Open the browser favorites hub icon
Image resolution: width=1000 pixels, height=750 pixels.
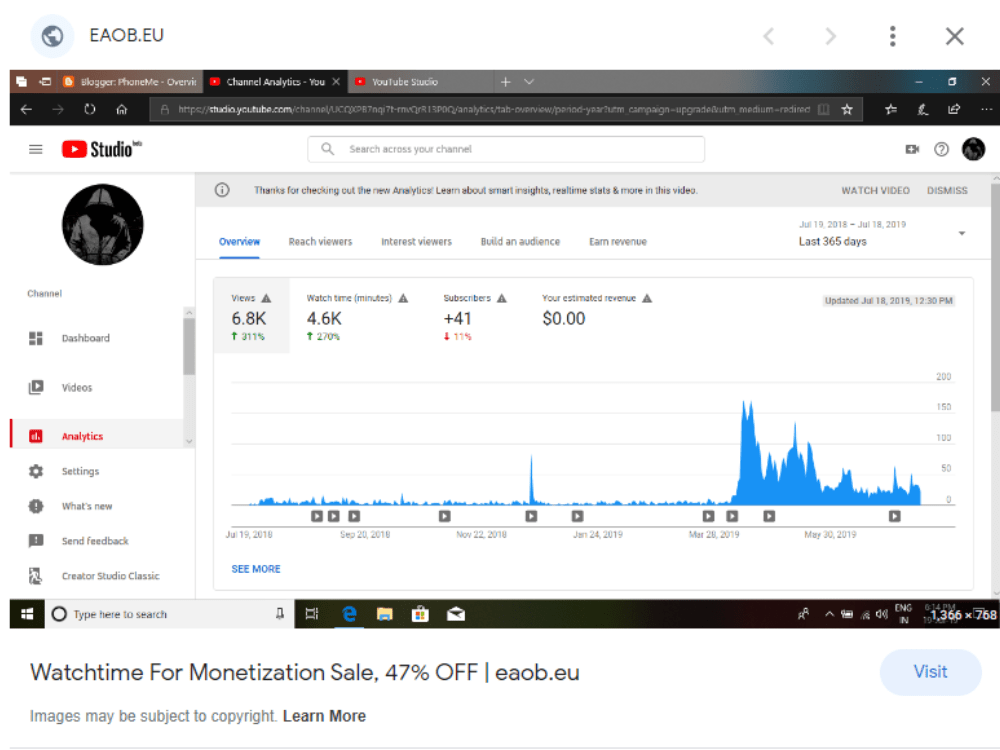(891, 109)
